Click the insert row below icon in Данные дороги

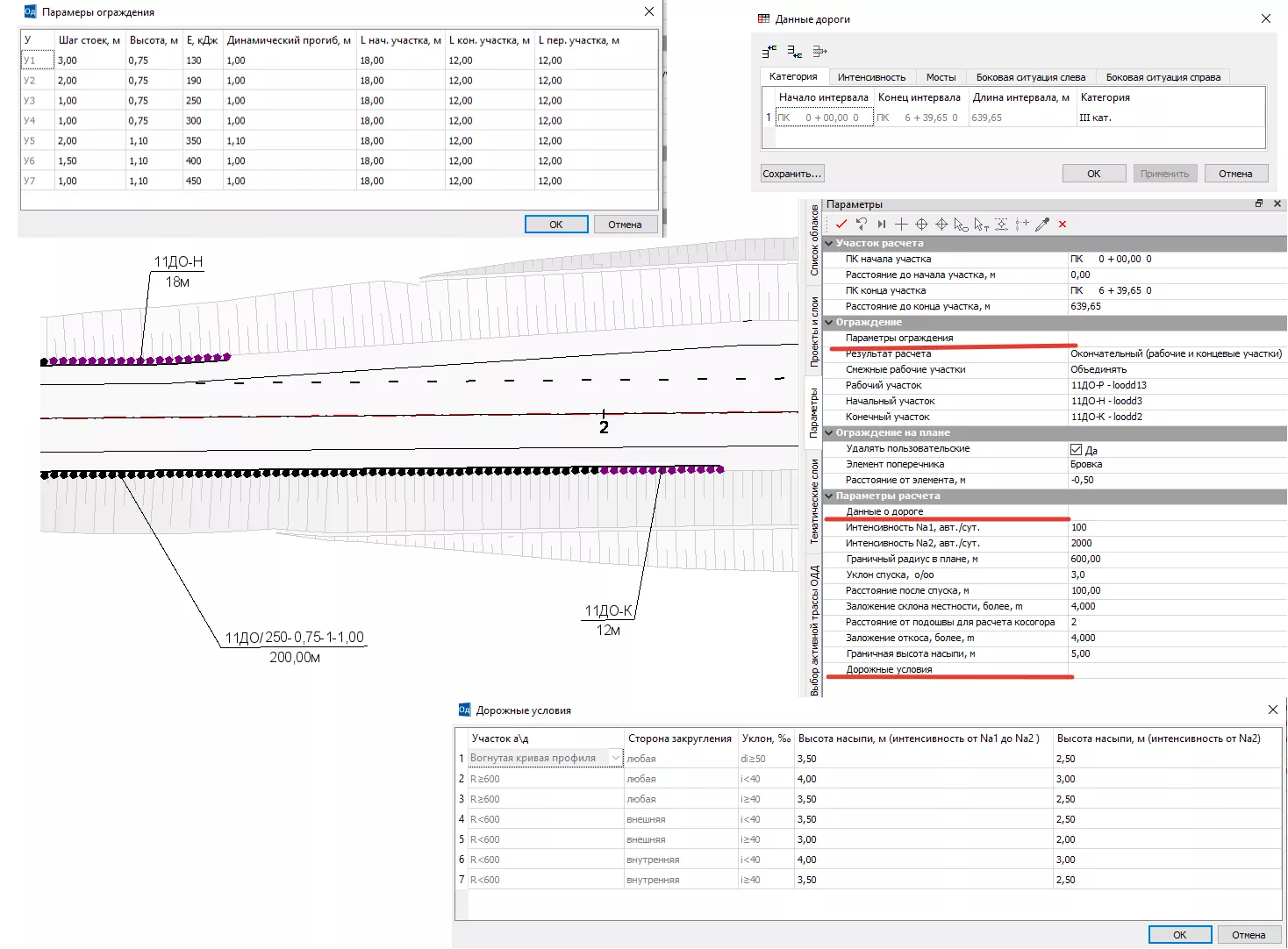794,52
